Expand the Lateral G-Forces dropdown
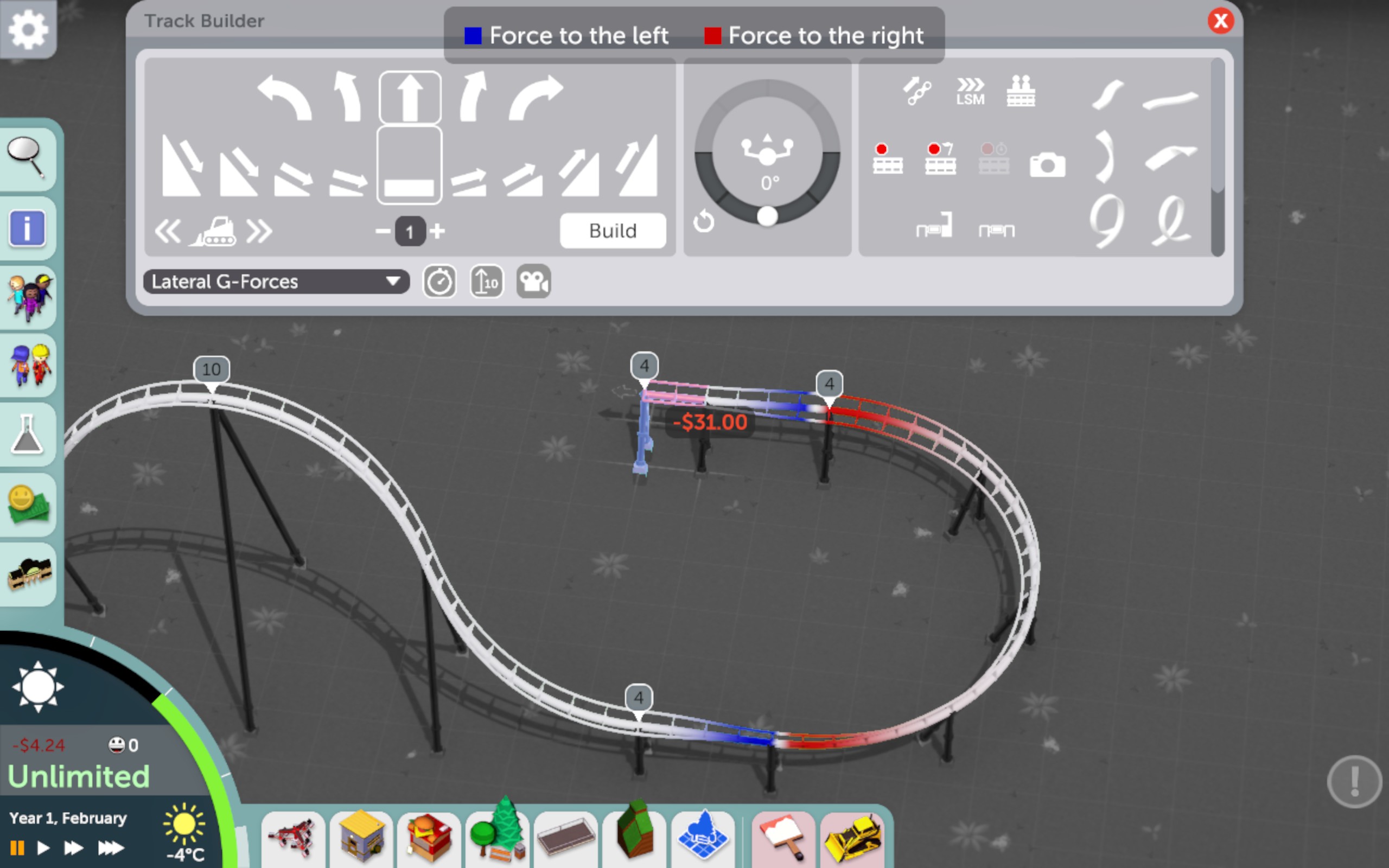 [393, 282]
